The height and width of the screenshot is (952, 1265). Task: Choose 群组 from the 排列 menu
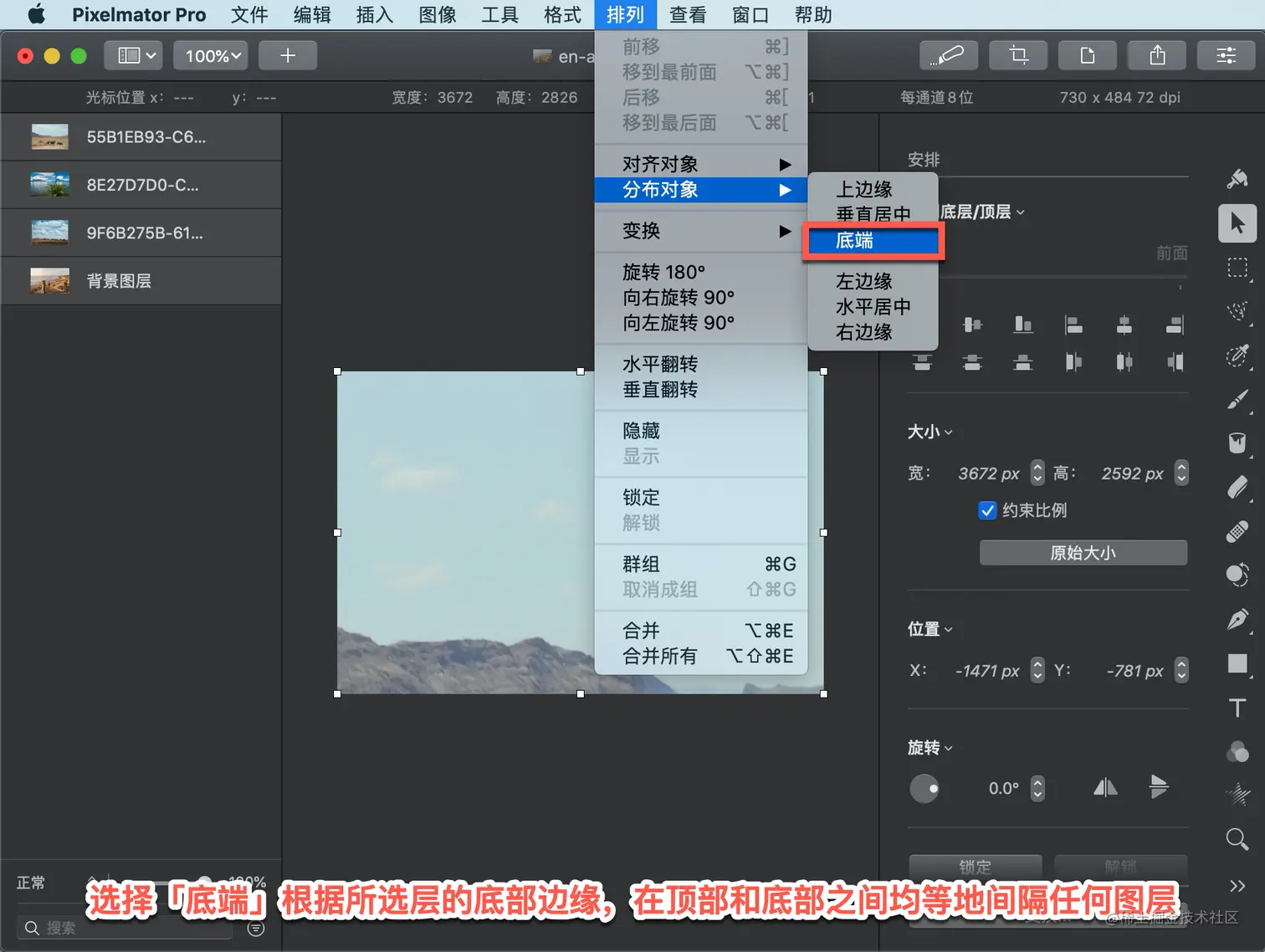701,564
